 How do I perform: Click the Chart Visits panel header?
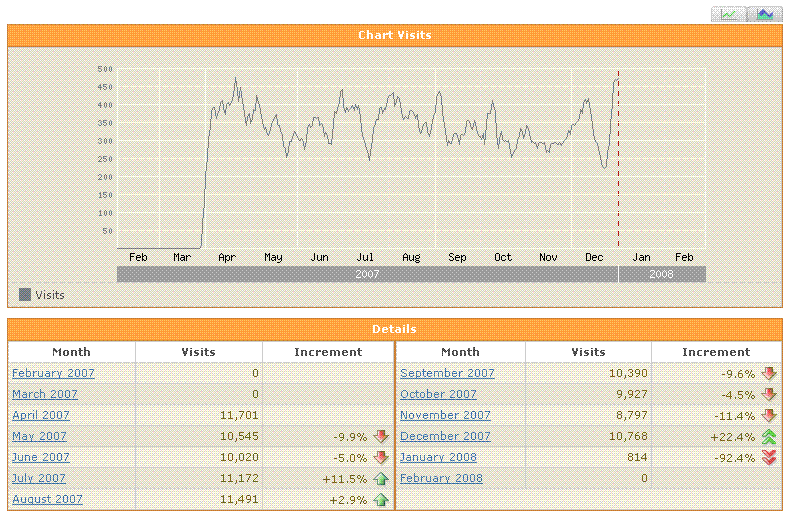coord(394,35)
